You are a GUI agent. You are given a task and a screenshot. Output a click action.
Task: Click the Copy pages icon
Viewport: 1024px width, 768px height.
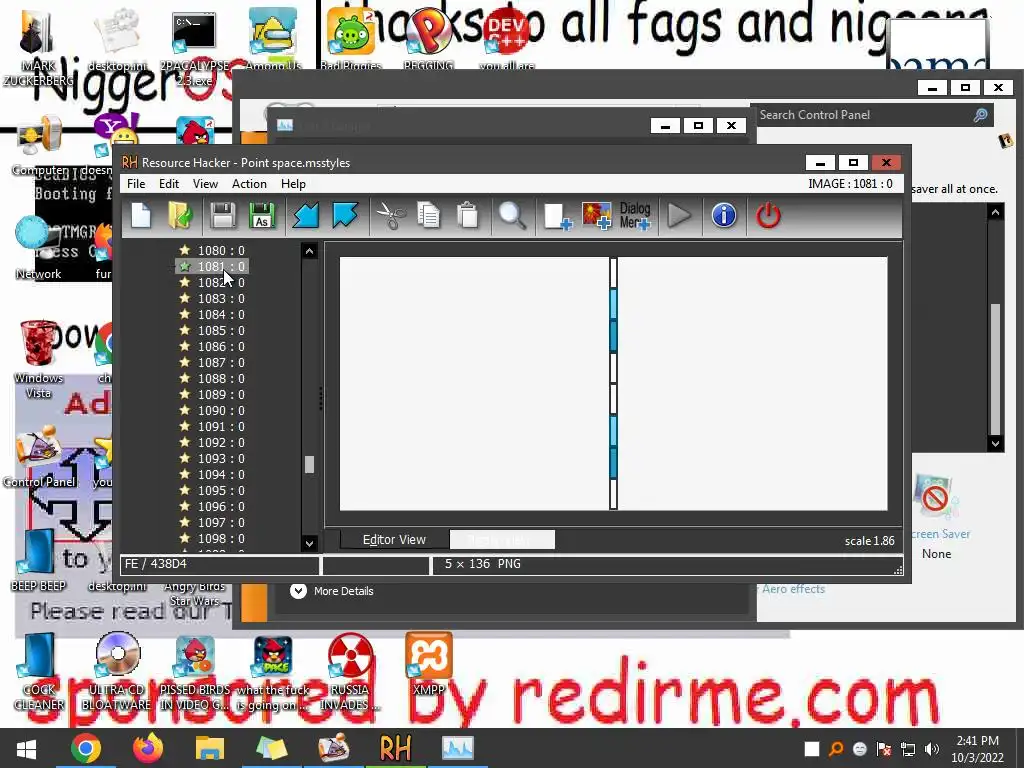tap(428, 216)
